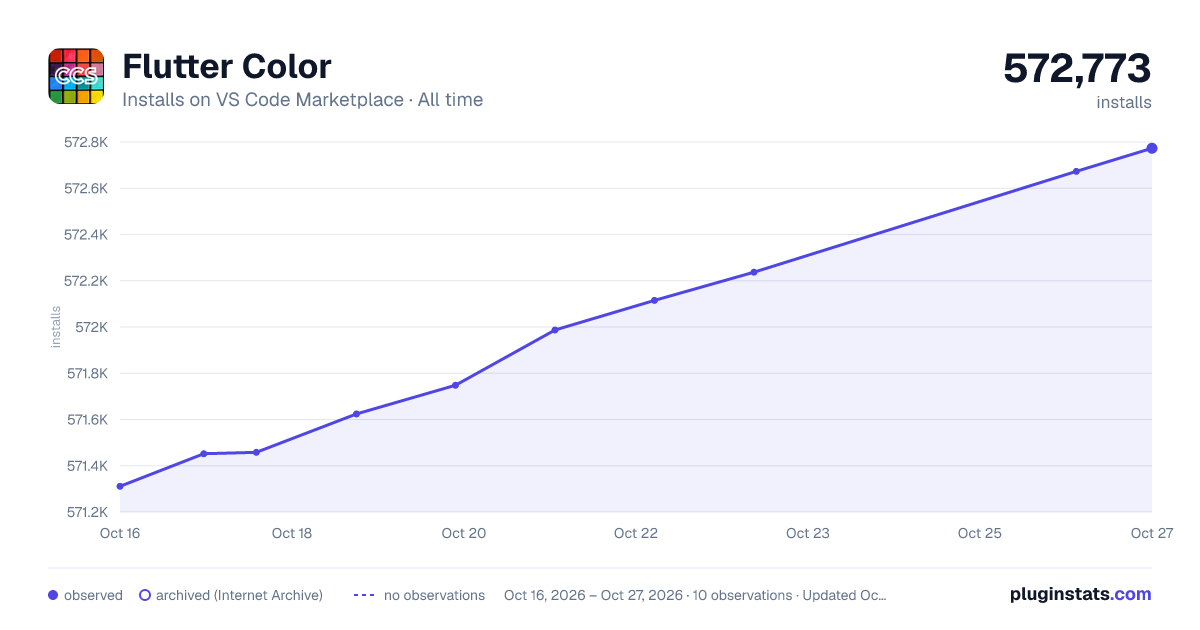
Task: Click the Oct 23 x-axis label
Action: (808, 533)
